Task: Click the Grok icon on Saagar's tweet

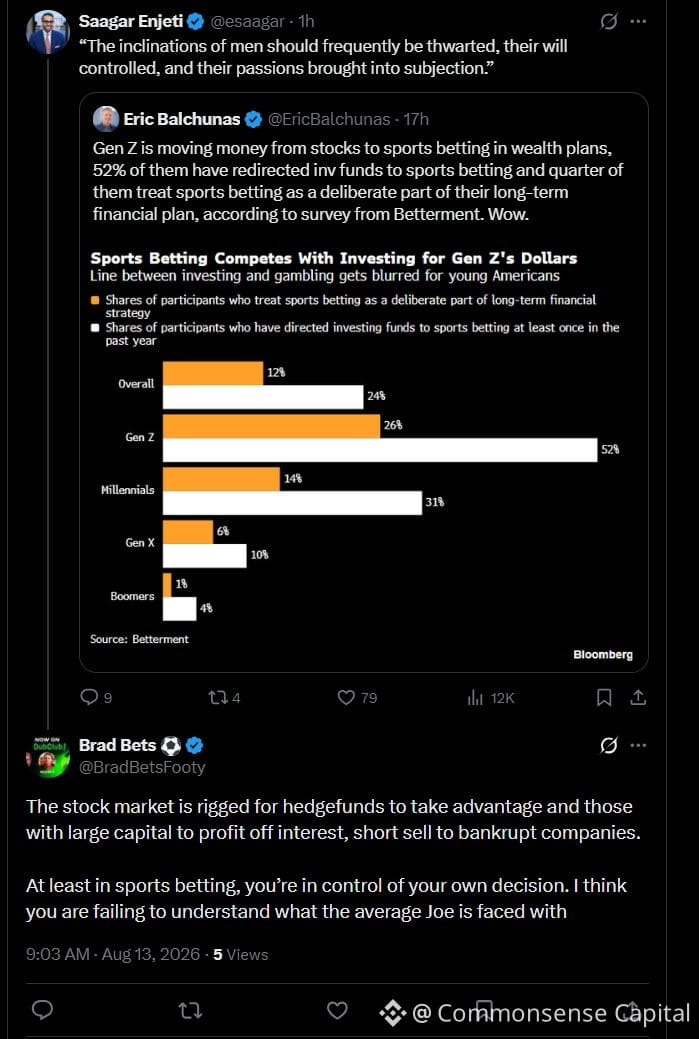Action: click(x=608, y=22)
